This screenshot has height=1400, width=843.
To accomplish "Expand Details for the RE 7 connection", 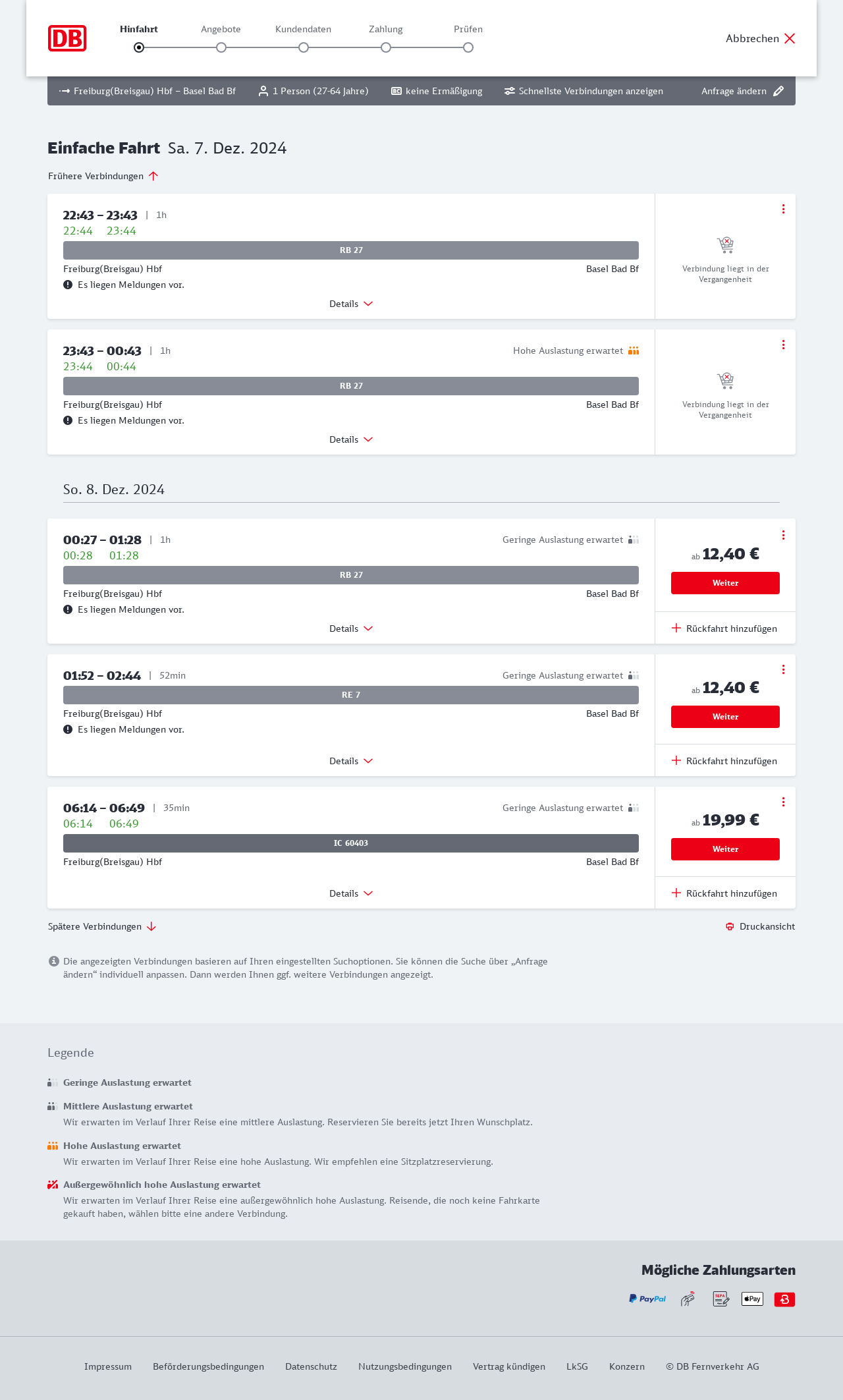I will coord(351,761).
